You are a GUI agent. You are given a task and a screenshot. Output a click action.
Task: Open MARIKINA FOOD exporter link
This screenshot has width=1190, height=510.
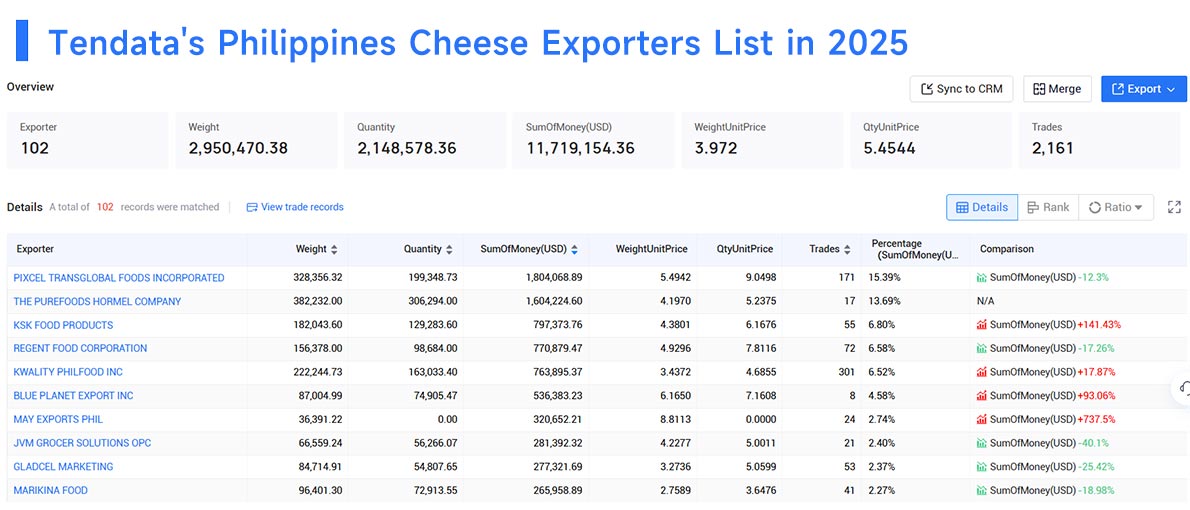50,490
